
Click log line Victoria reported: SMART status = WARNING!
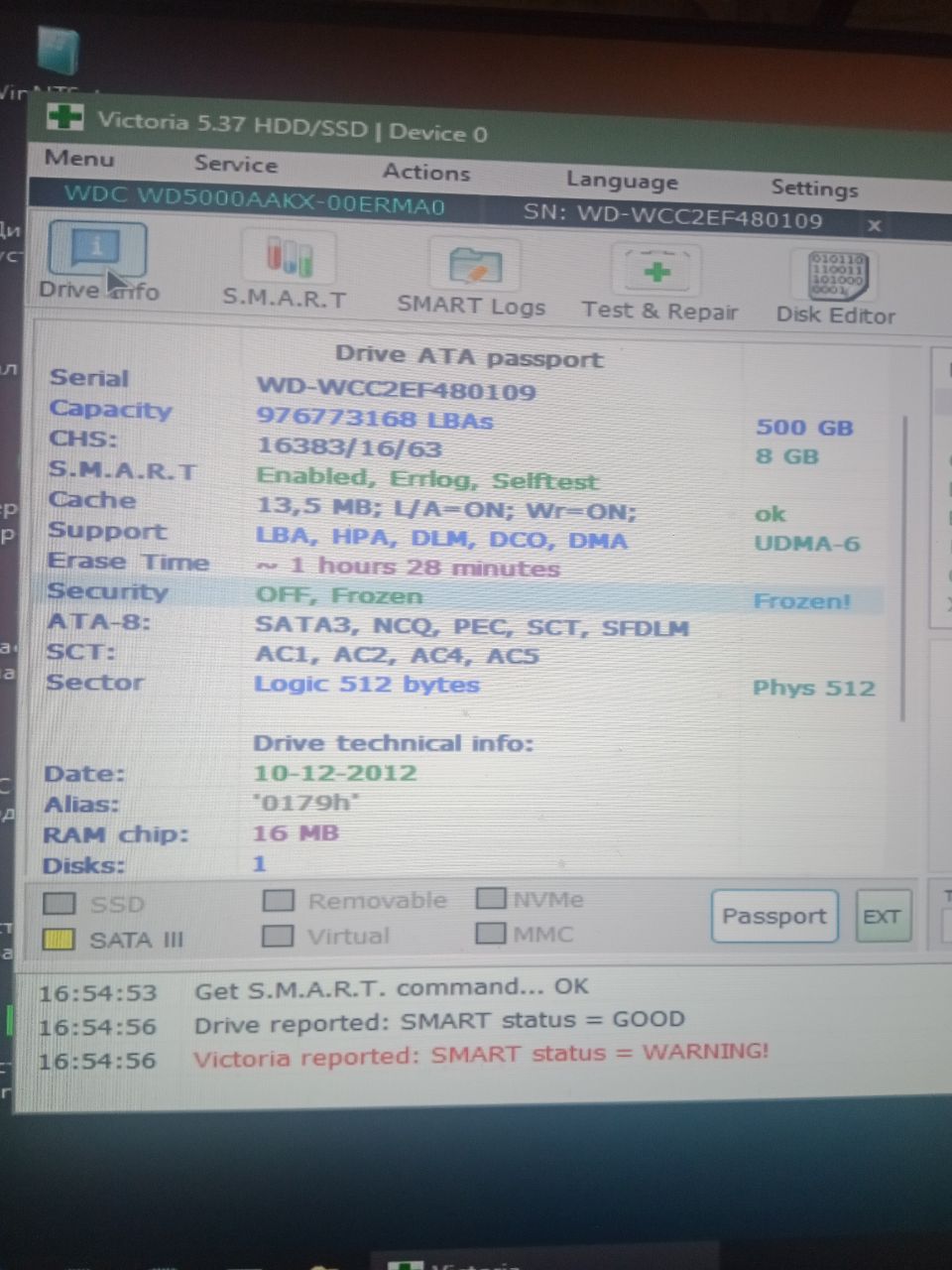click(481, 1055)
